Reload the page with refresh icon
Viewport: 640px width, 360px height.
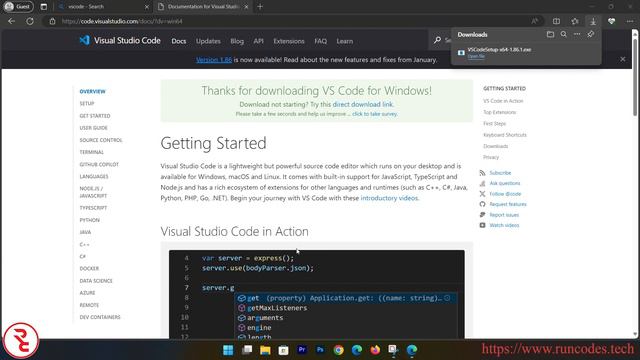(30, 21)
